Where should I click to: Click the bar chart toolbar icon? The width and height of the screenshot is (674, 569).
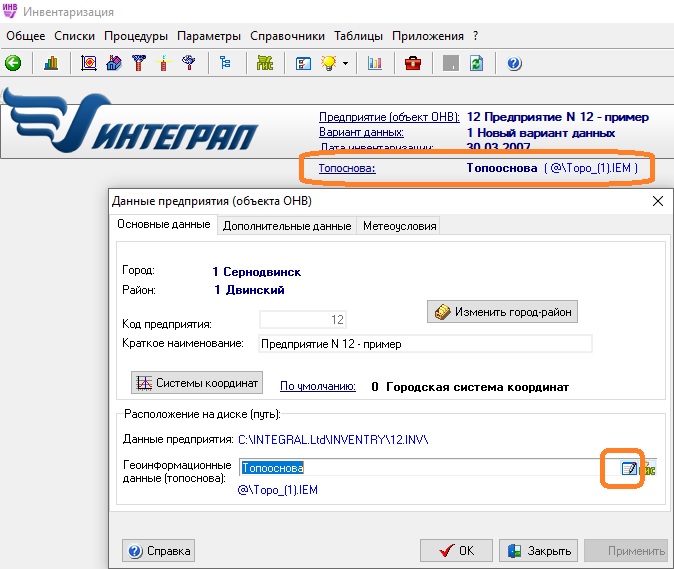(x=50, y=63)
